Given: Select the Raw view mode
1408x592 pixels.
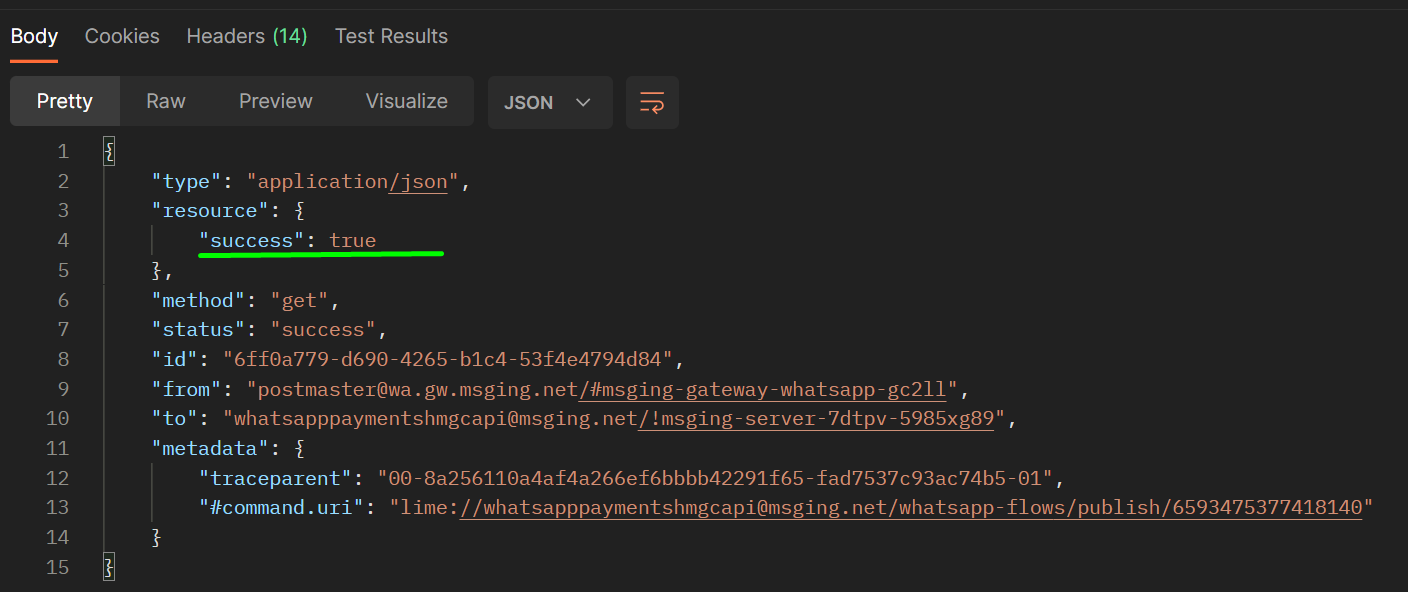Looking at the screenshot, I should 166,101.
